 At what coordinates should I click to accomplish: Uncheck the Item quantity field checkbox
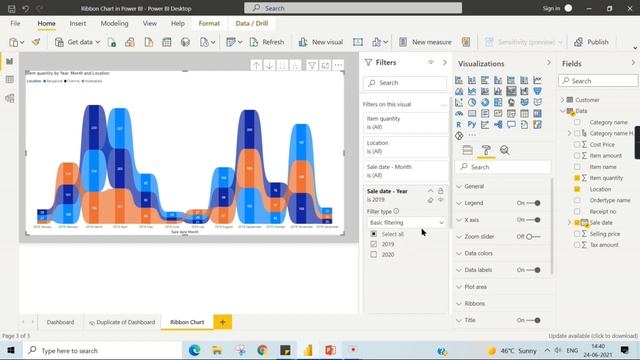point(577,178)
